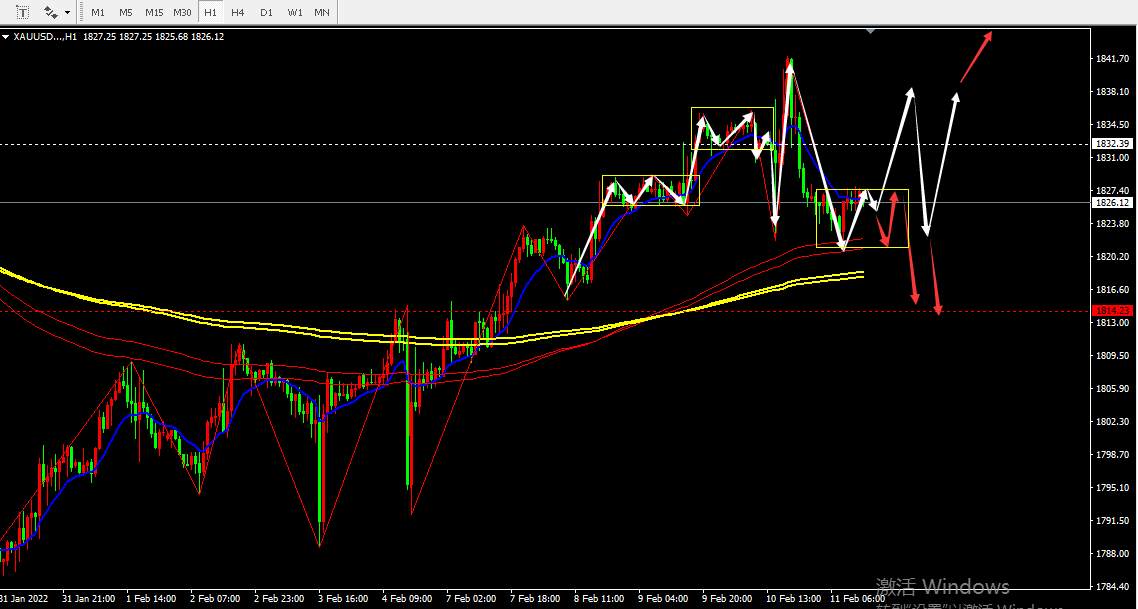The image size is (1138, 609).
Task: Click the arrows objects tool icon
Action: pos(50,12)
